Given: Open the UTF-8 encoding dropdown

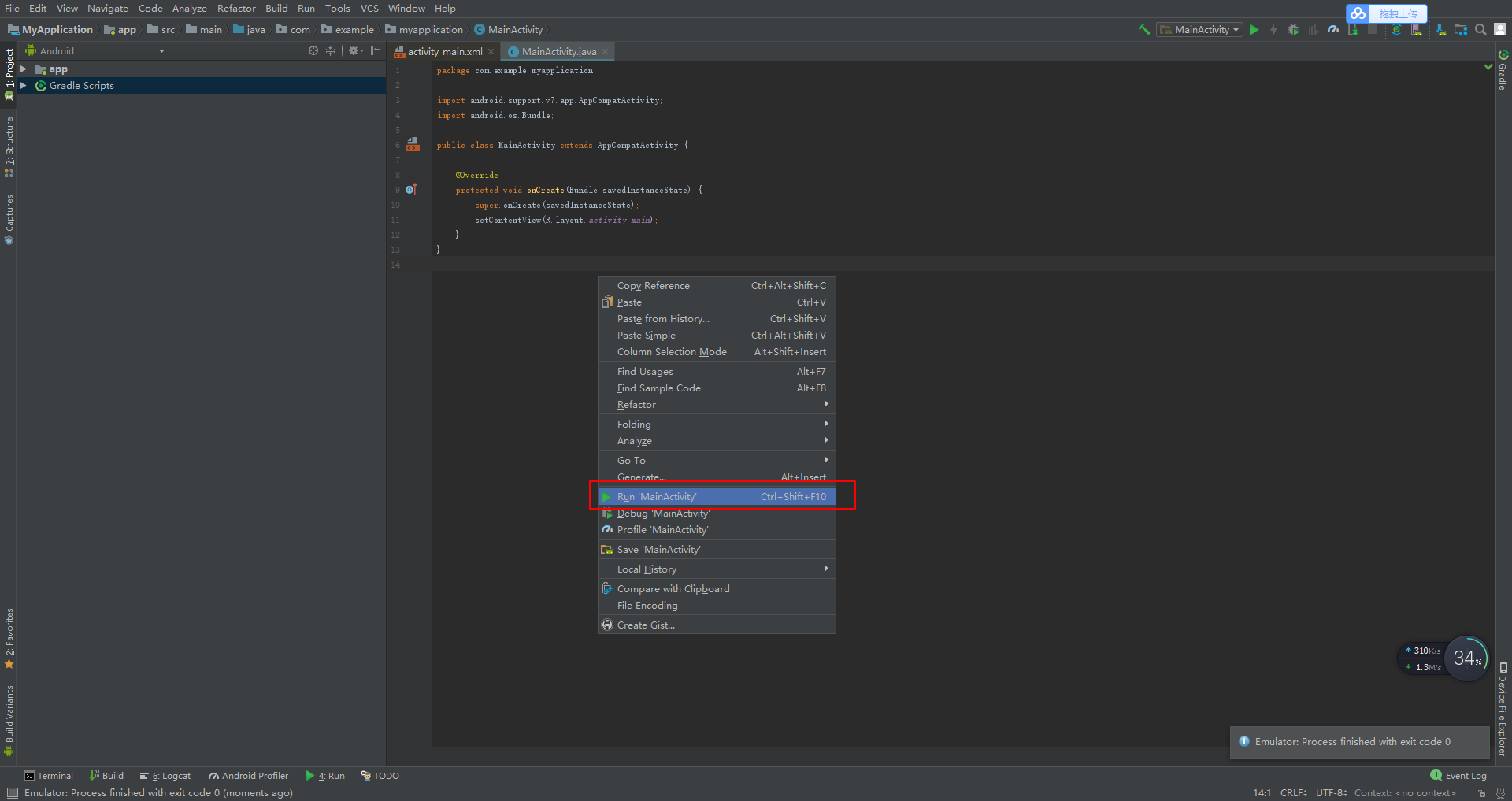Looking at the screenshot, I should [1331, 793].
